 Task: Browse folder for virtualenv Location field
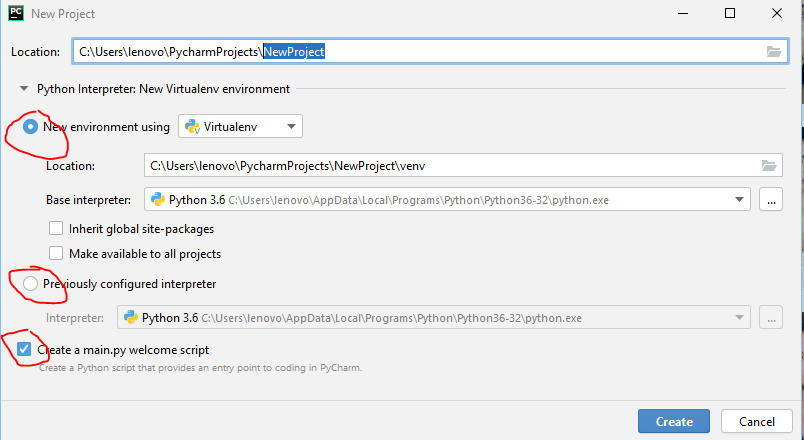(x=769, y=166)
